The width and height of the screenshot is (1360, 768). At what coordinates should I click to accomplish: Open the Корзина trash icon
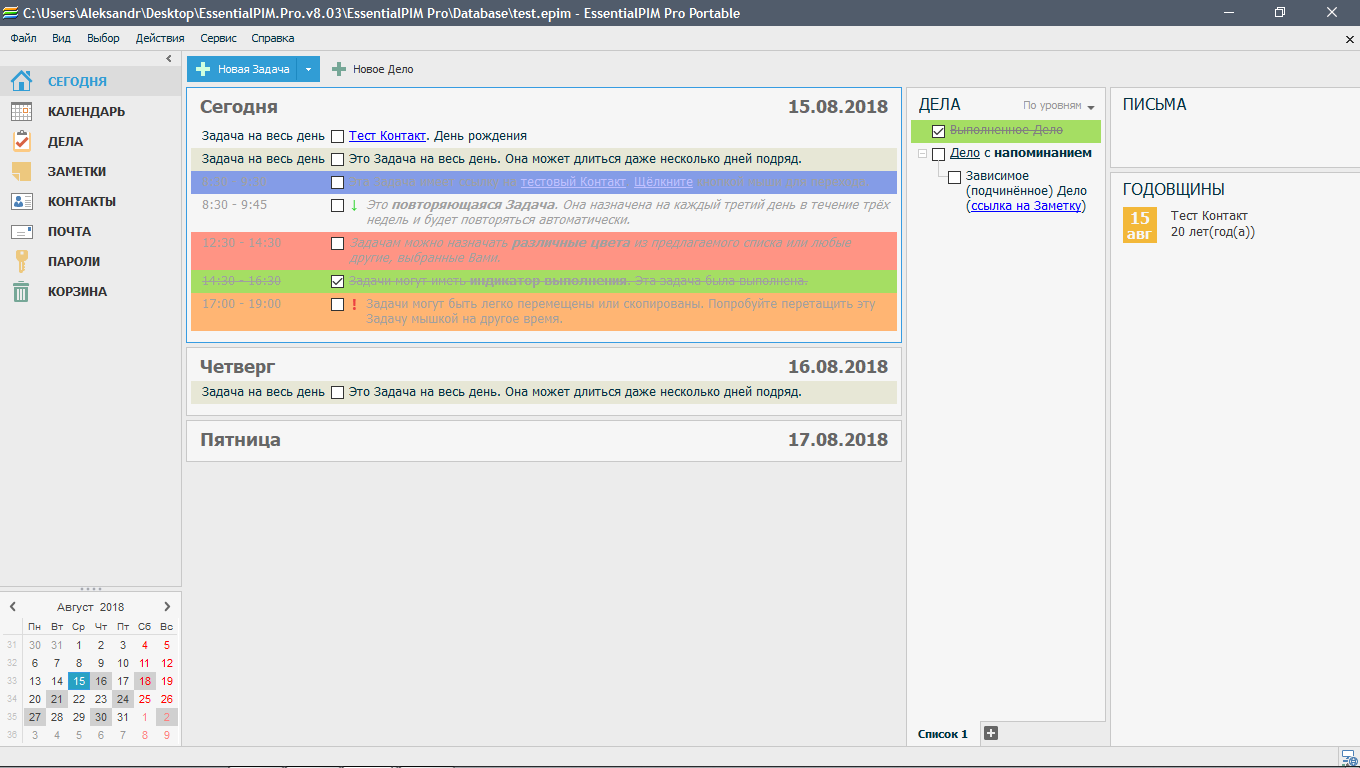pyautogui.click(x=21, y=292)
